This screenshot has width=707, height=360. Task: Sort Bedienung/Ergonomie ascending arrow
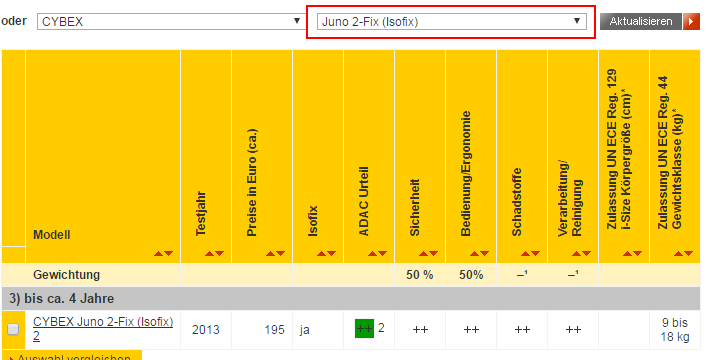point(474,254)
